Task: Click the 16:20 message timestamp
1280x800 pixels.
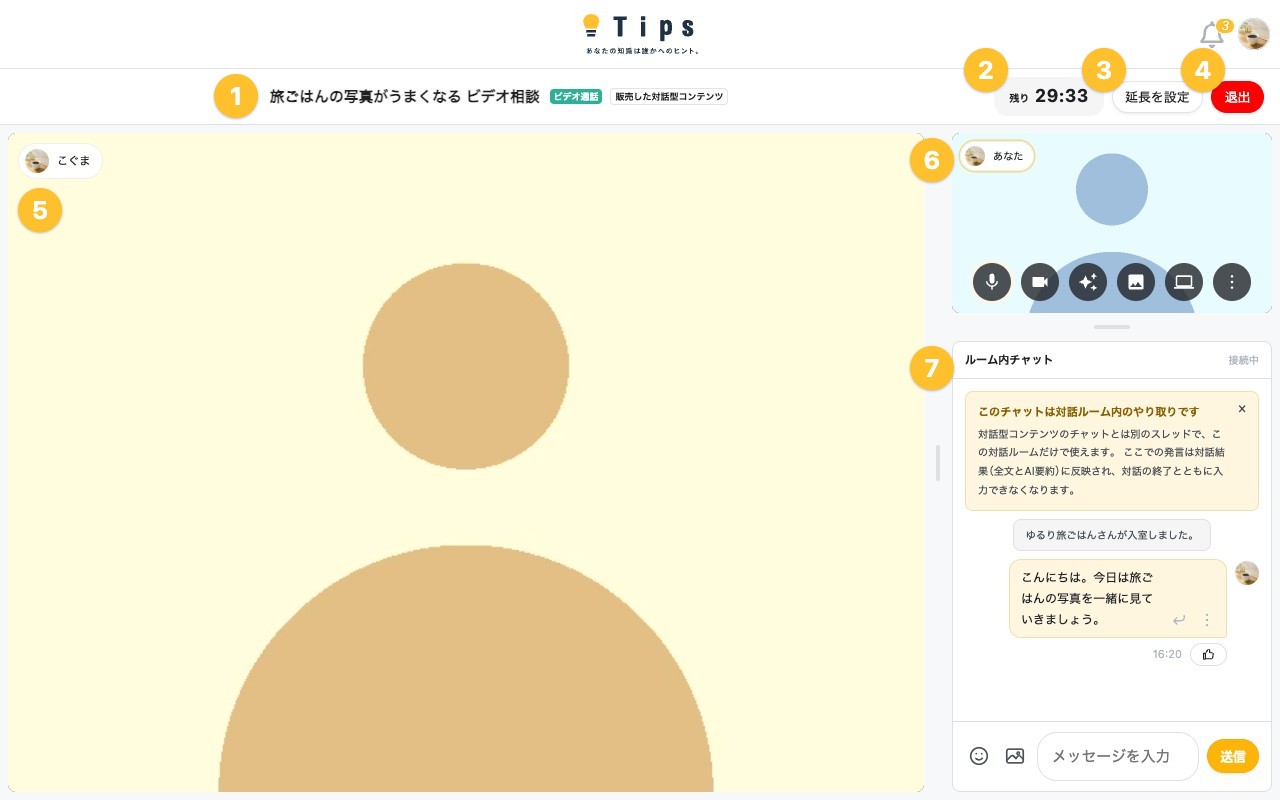Action: pos(1167,654)
